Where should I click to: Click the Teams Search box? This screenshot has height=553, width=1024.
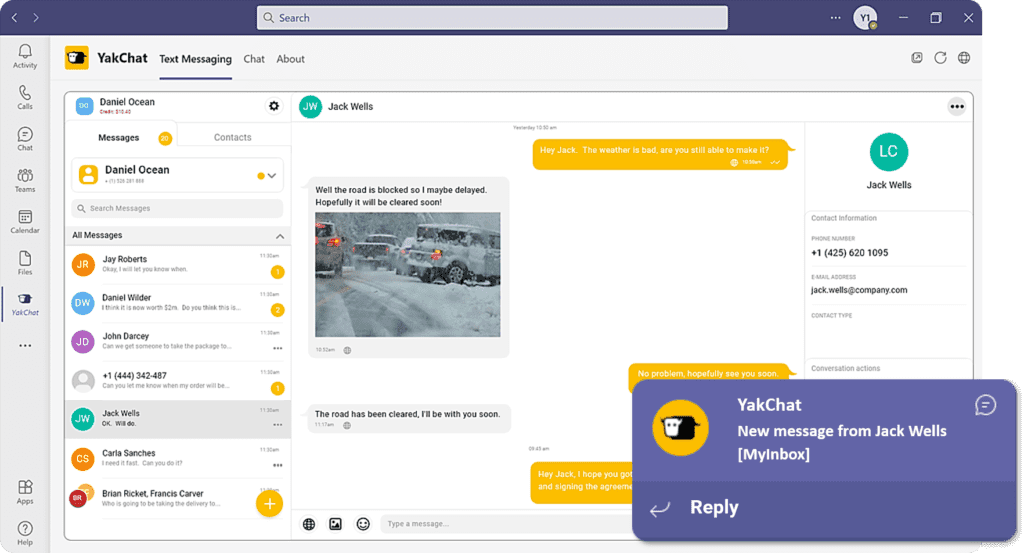tap(492, 18)
